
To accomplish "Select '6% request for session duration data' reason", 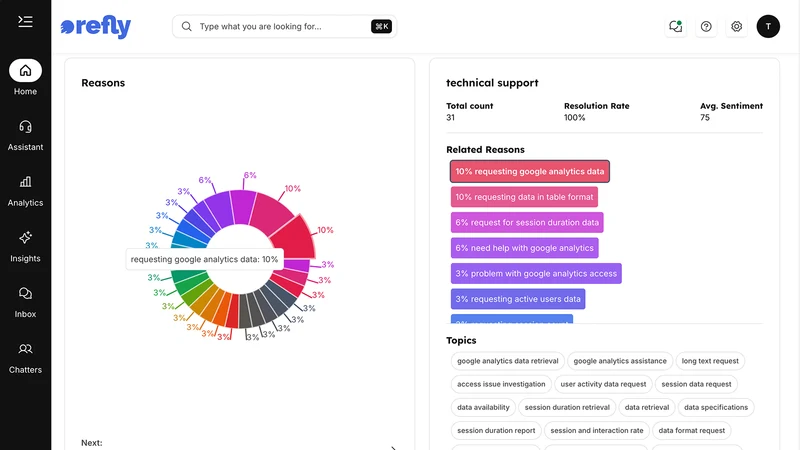I will (527, 222).
